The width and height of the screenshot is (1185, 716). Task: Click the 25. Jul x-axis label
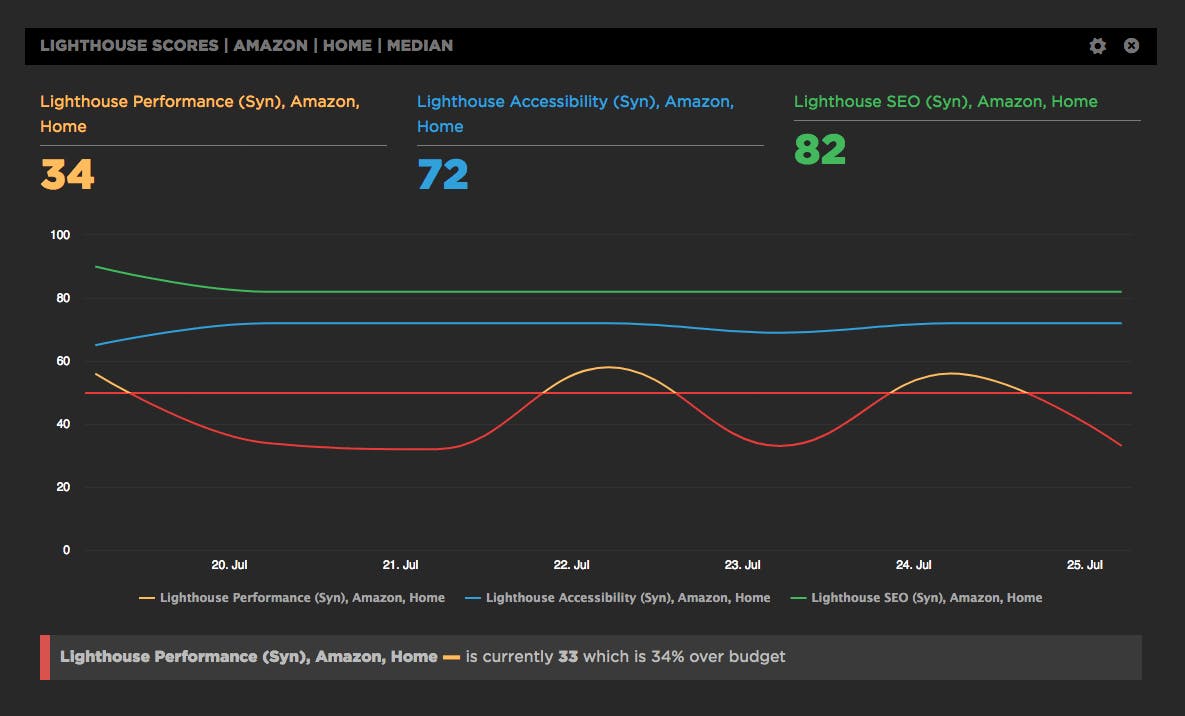point(1084,565)
